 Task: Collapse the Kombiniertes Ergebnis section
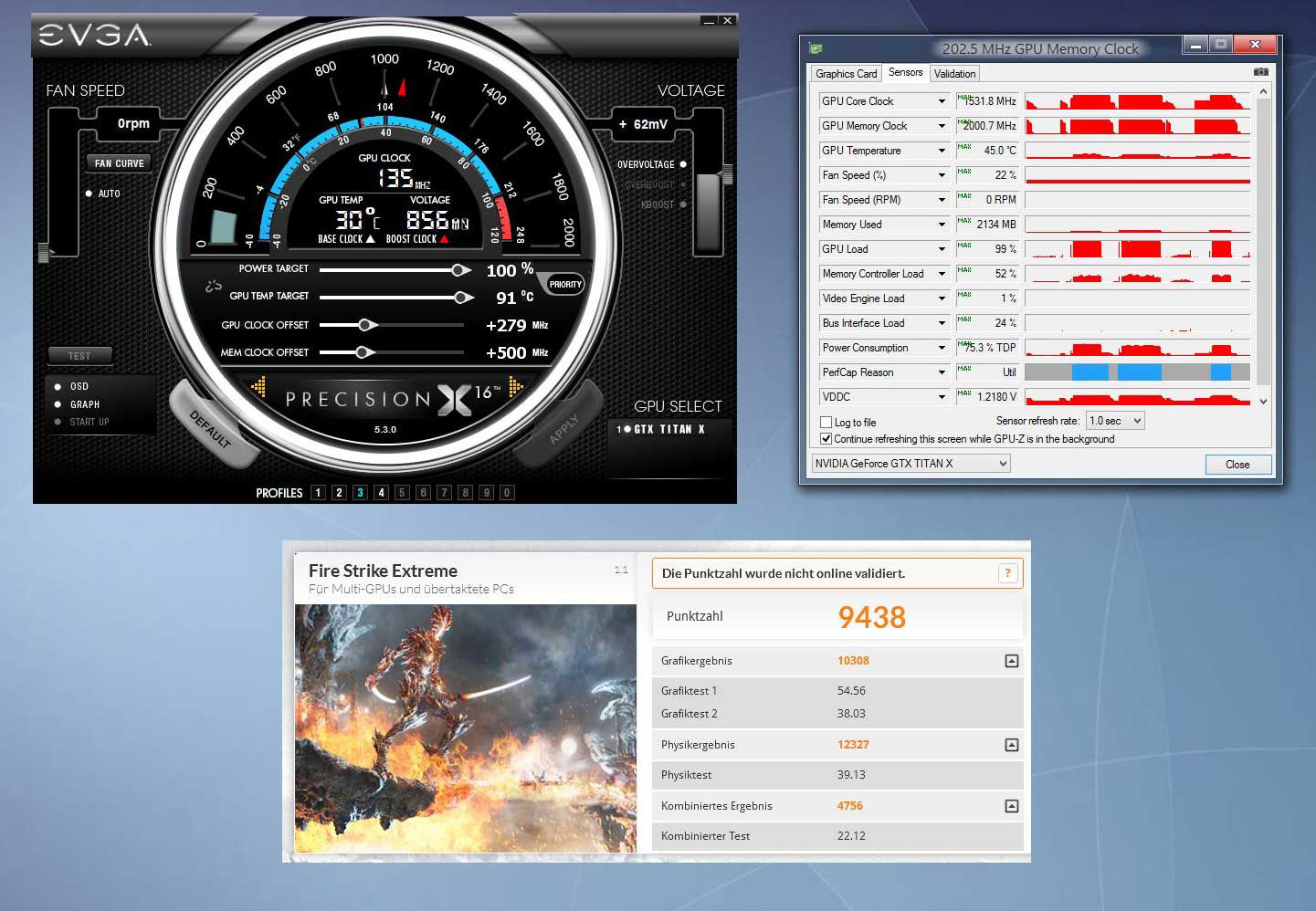tap(1012, 806)
